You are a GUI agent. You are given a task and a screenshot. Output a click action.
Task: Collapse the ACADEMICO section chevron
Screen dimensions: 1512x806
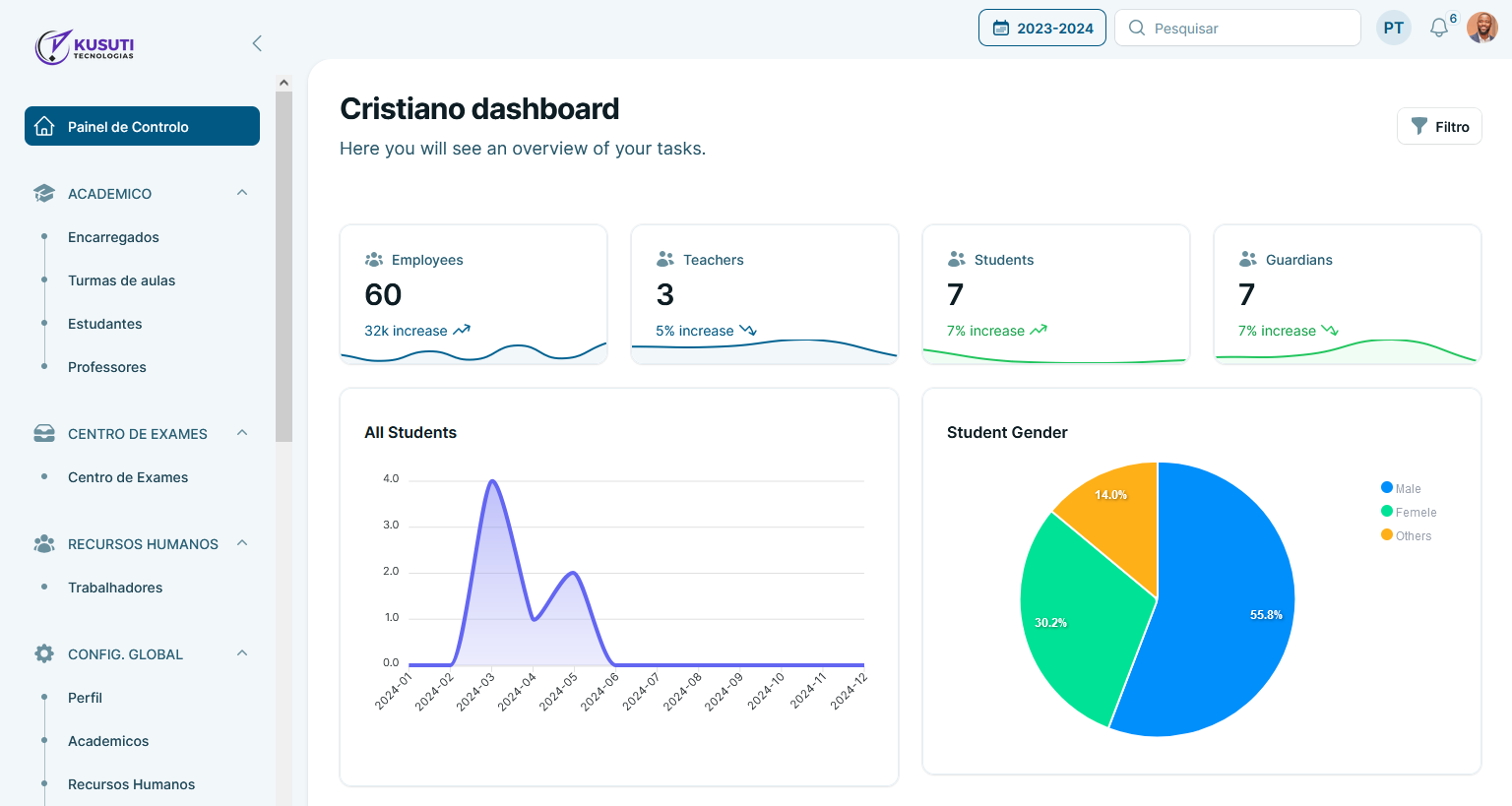[242, 193]
